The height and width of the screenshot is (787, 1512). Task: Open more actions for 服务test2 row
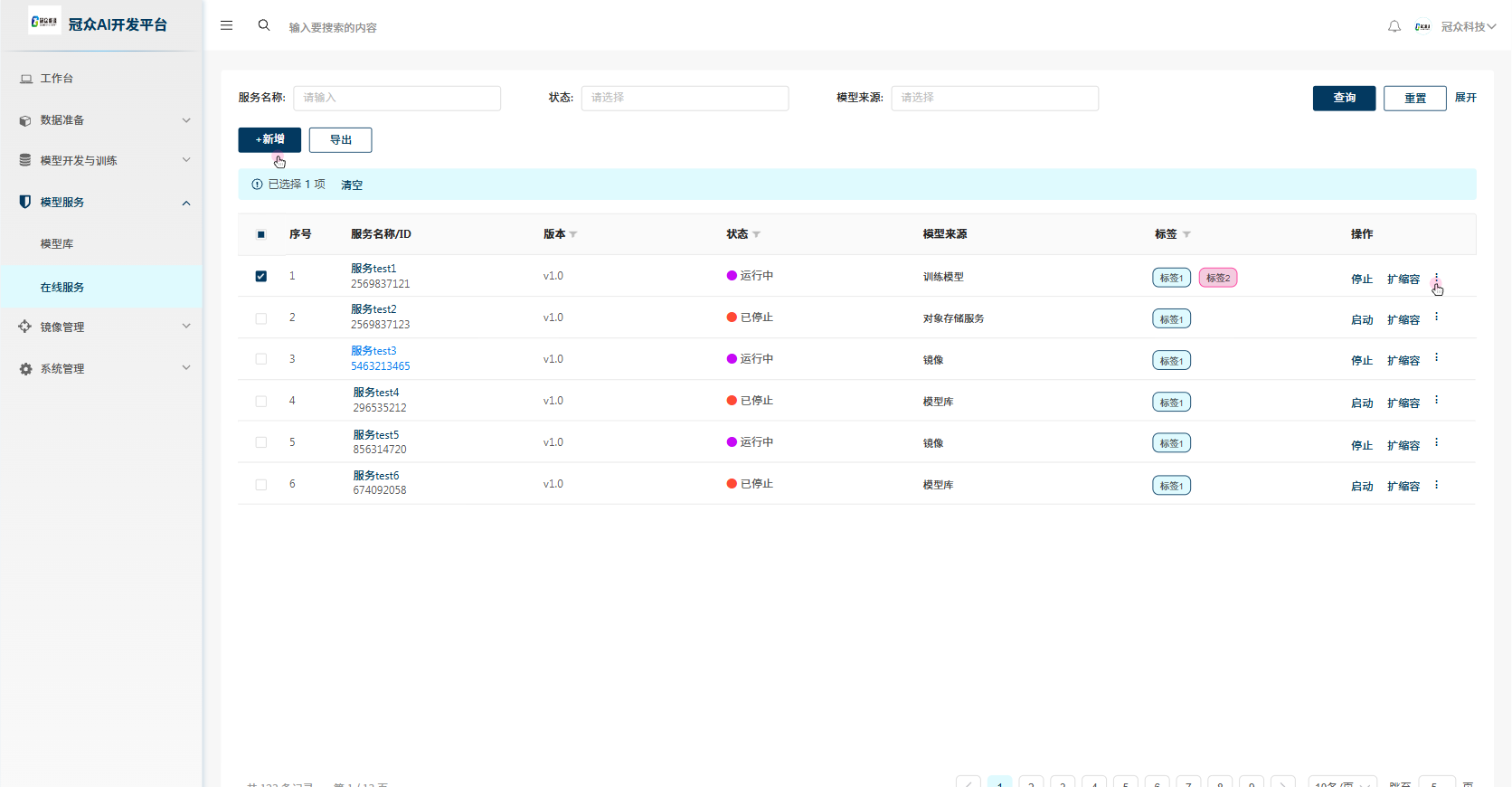[x=1436, y=318]
